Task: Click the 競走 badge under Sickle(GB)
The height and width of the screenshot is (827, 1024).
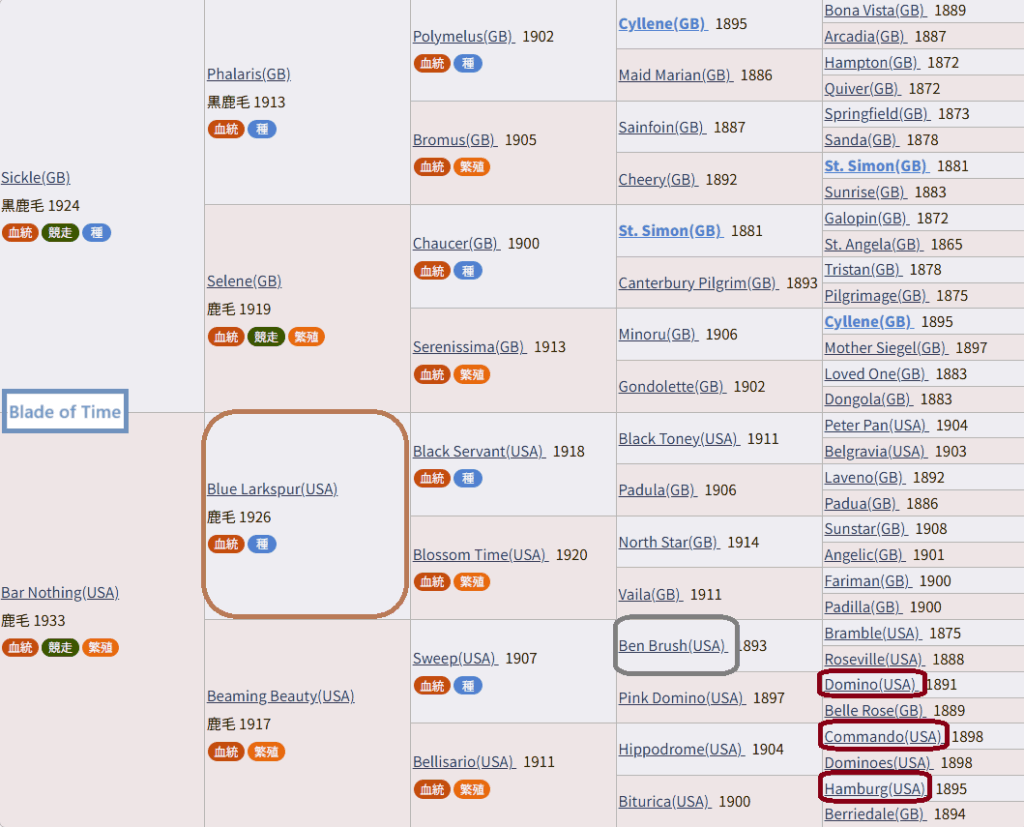Action: pyautogui.click(x=60, y=233)
